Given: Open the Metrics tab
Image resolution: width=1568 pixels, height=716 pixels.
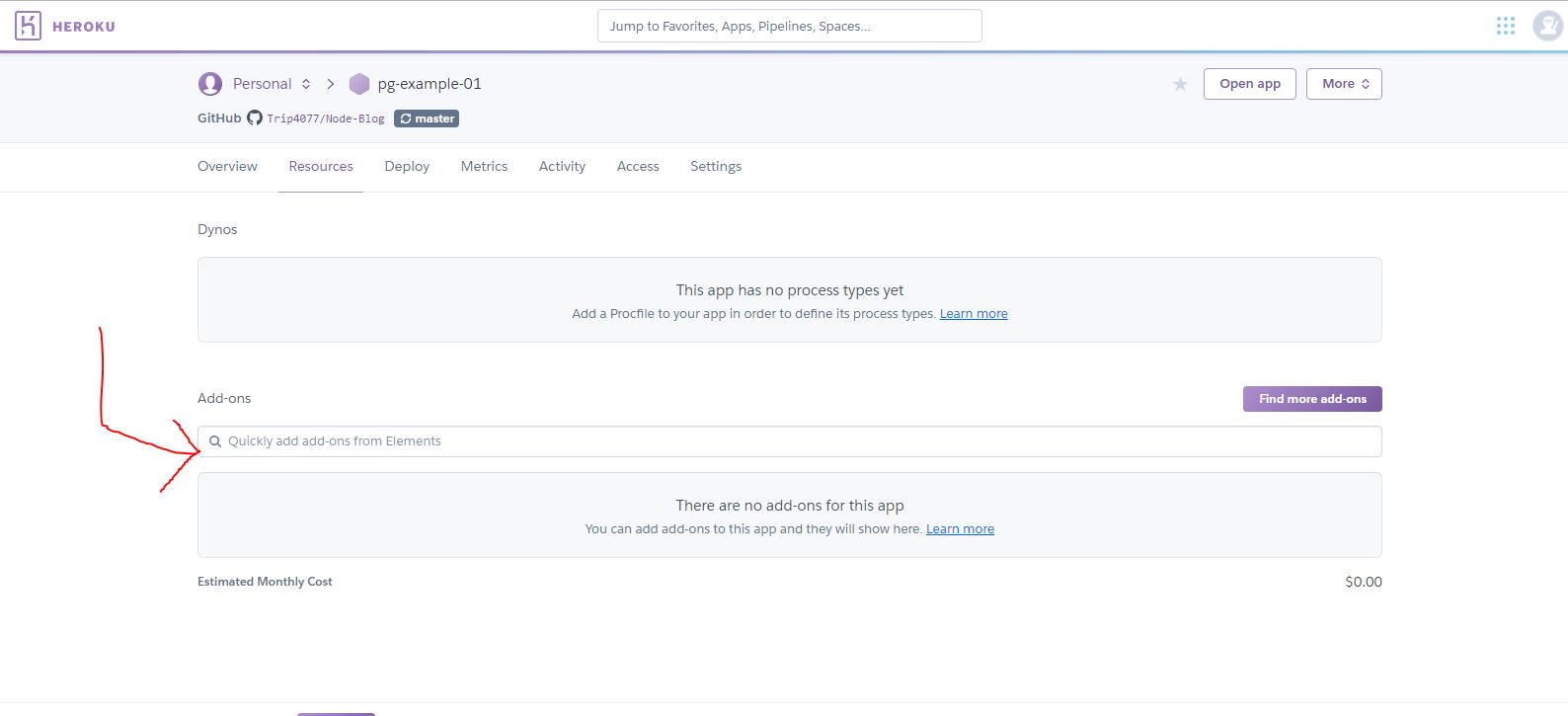Looking at the screenshot, I should [x=484, y=166].
